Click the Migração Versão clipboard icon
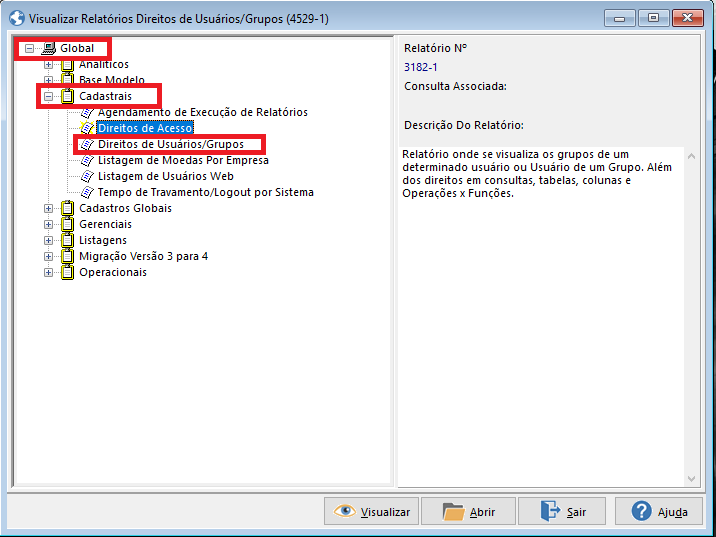The width and height of the screenshot is (716, 537). pyautogui.click(x=68, y=256)
